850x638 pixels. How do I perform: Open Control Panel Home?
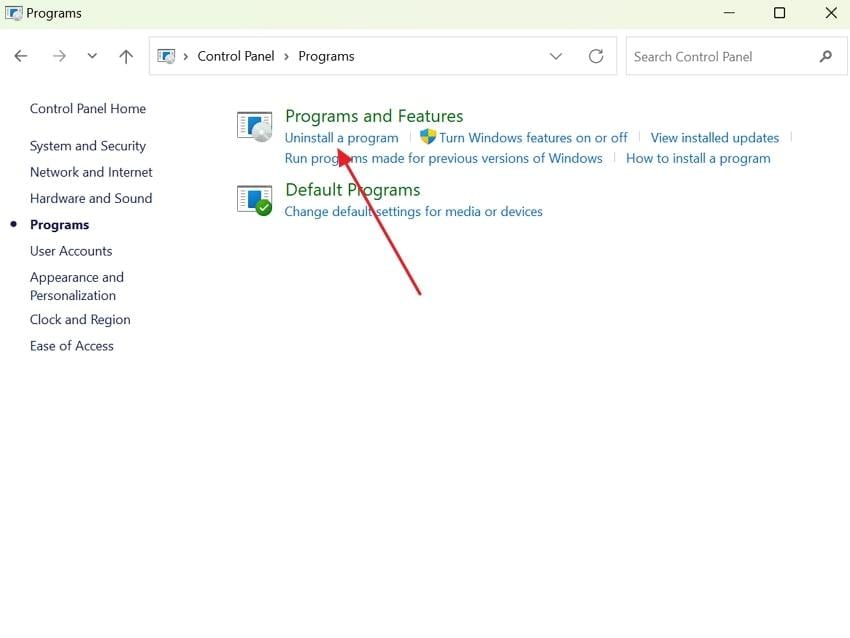tap(88, 108)
